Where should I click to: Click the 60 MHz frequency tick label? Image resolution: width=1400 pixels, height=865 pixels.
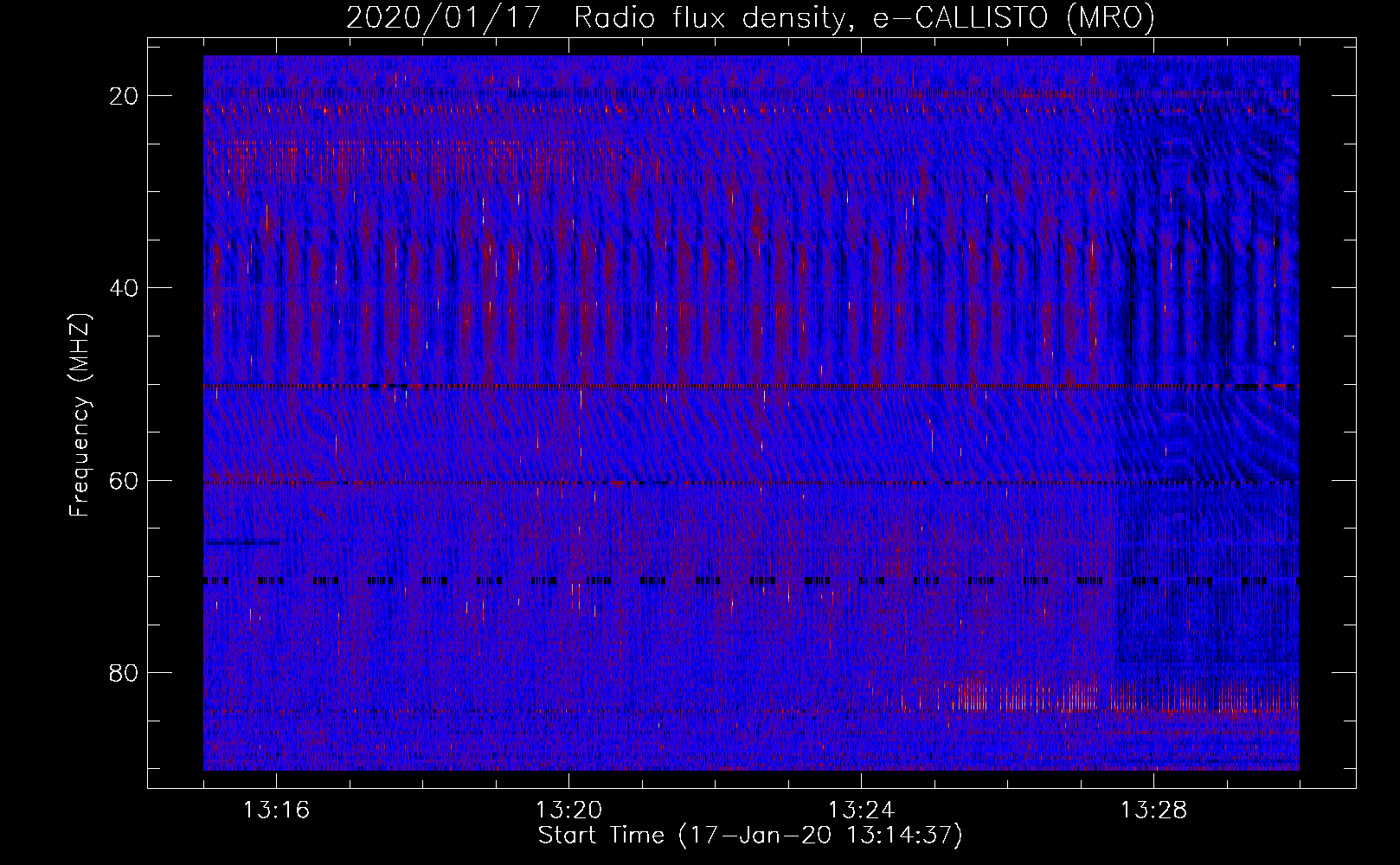[124, 481]
